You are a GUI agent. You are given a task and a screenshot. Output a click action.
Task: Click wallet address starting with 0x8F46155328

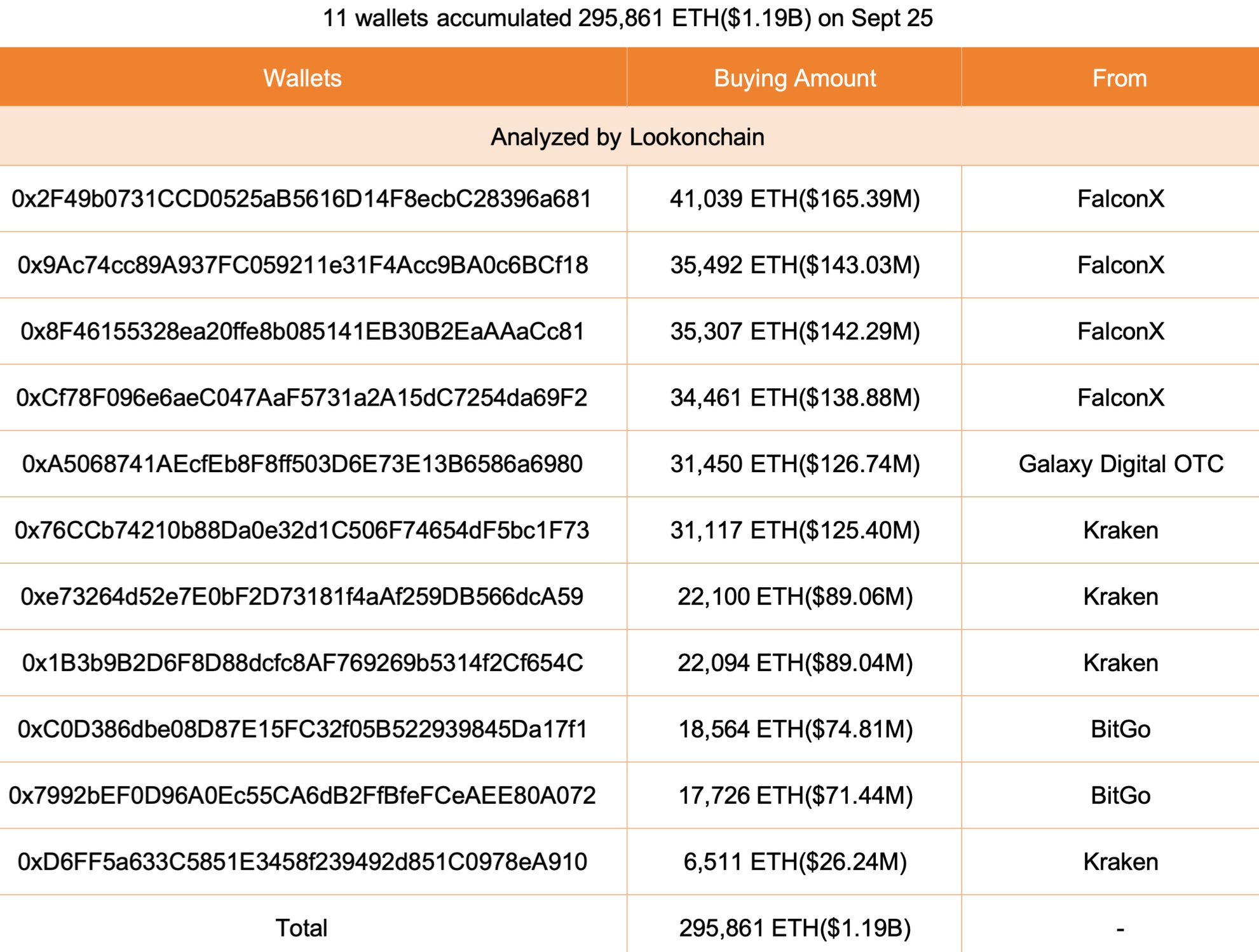(x=303, y=332)
